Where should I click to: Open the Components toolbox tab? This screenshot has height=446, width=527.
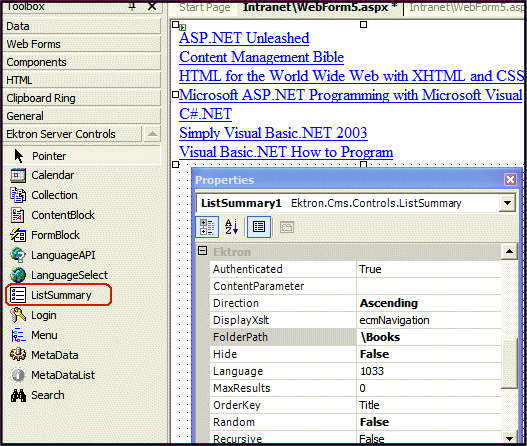82,62
